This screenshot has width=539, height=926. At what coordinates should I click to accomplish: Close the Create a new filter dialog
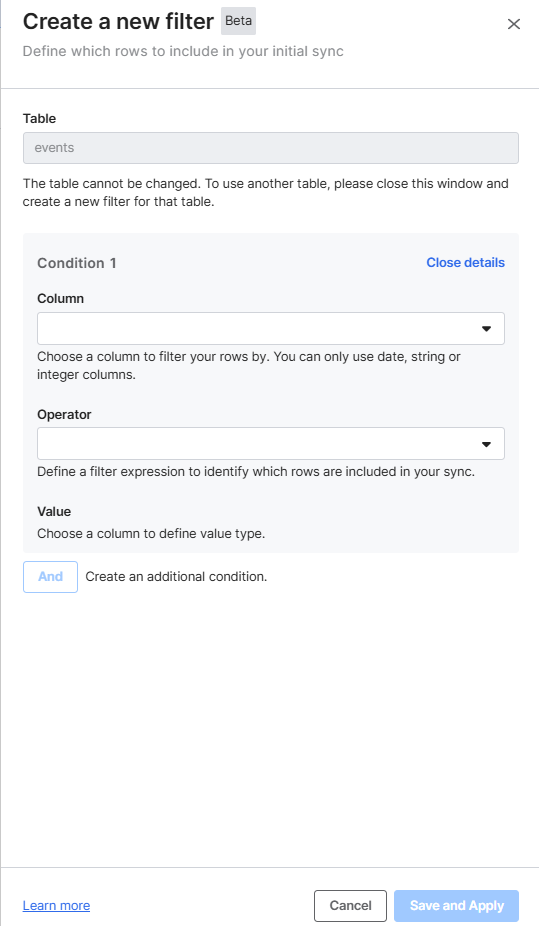click(514, 24)
